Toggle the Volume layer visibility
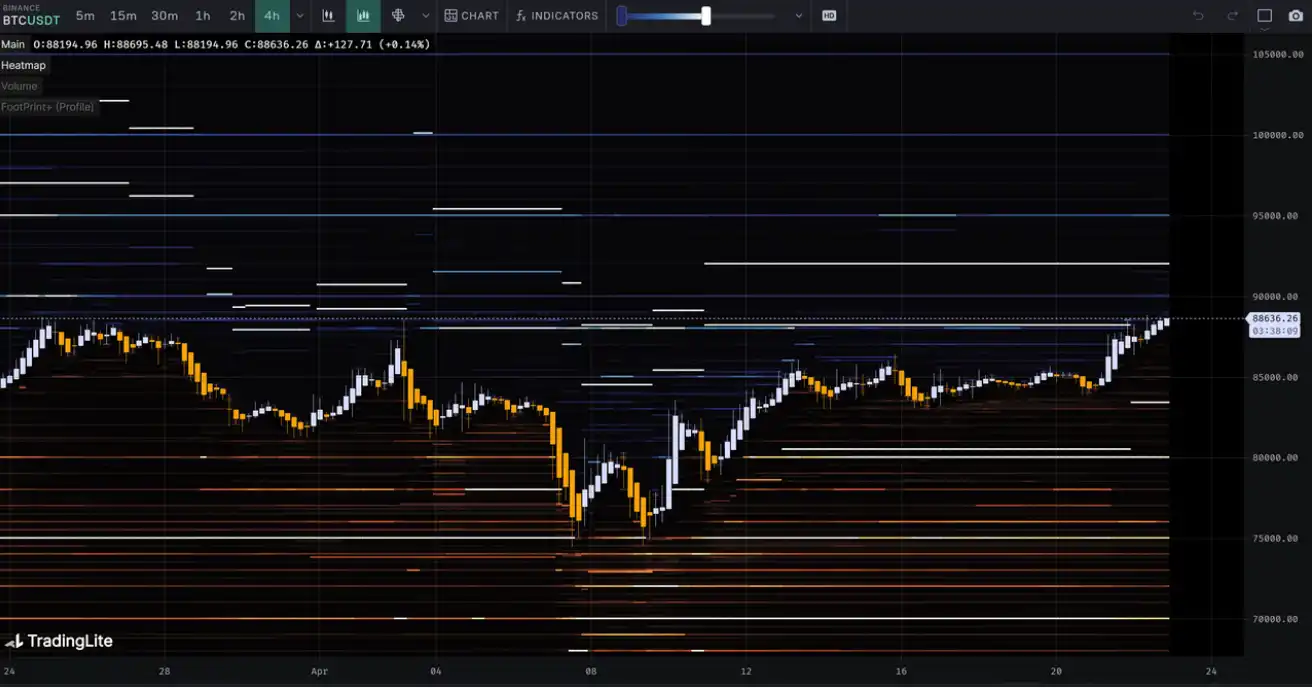Screen dimensions: 1314x688 19,86
